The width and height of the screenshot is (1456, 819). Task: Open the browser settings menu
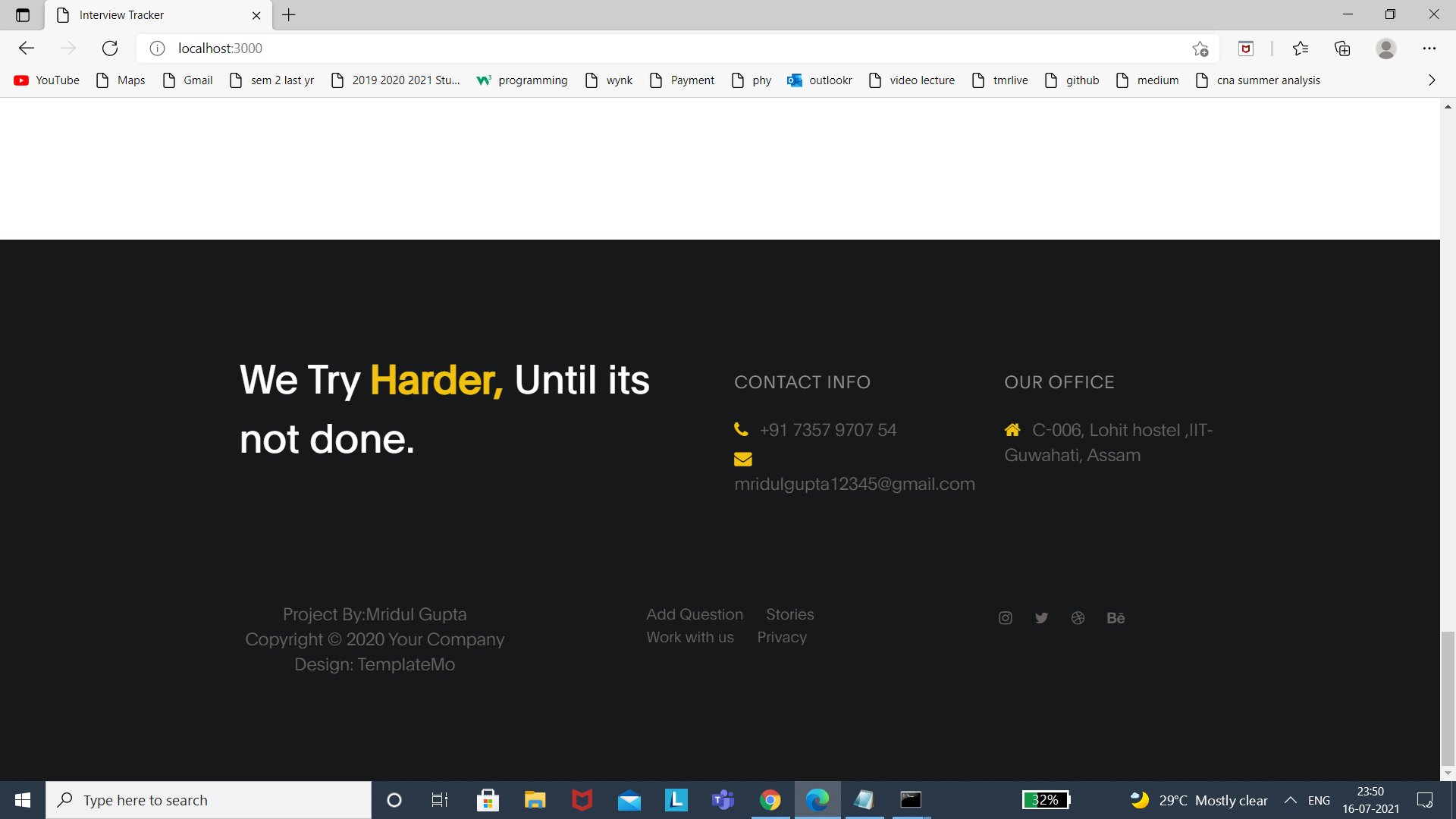pyautogui.click(x=1430, y=48)
